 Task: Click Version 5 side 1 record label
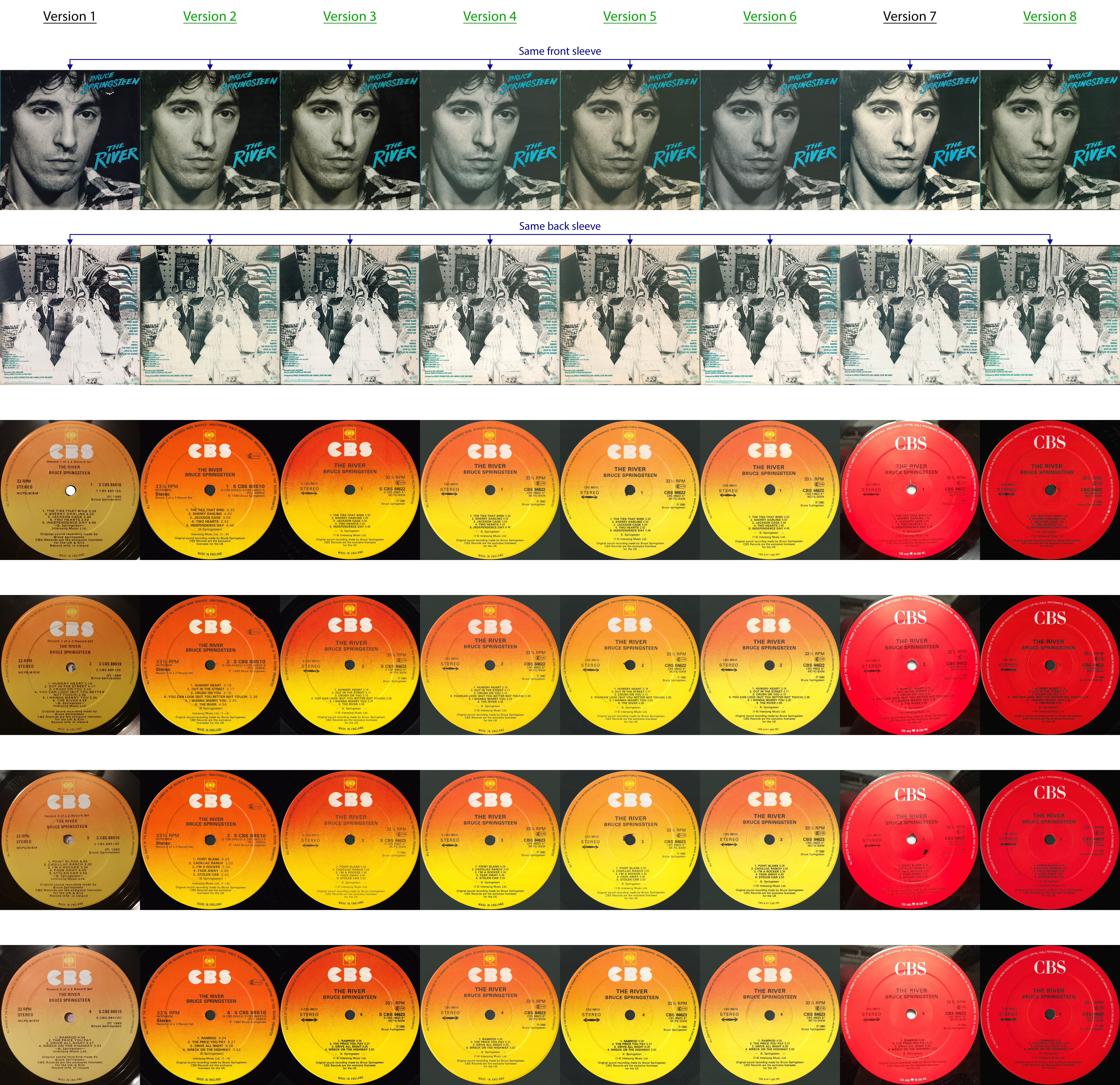tap(630, 490)
